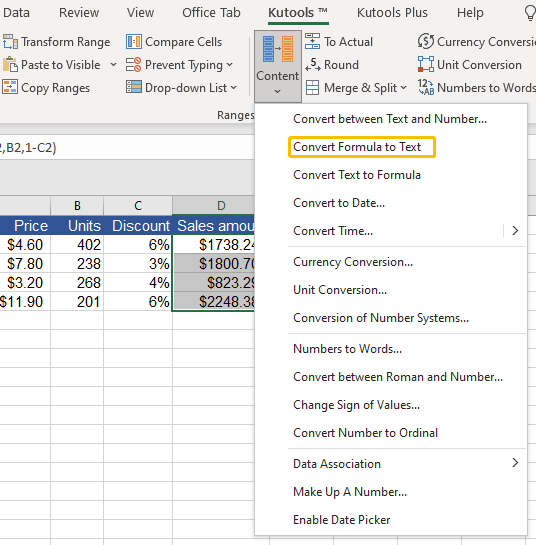Click the To Actual button label
536x545 pixels.
click(x=348, y=42)
